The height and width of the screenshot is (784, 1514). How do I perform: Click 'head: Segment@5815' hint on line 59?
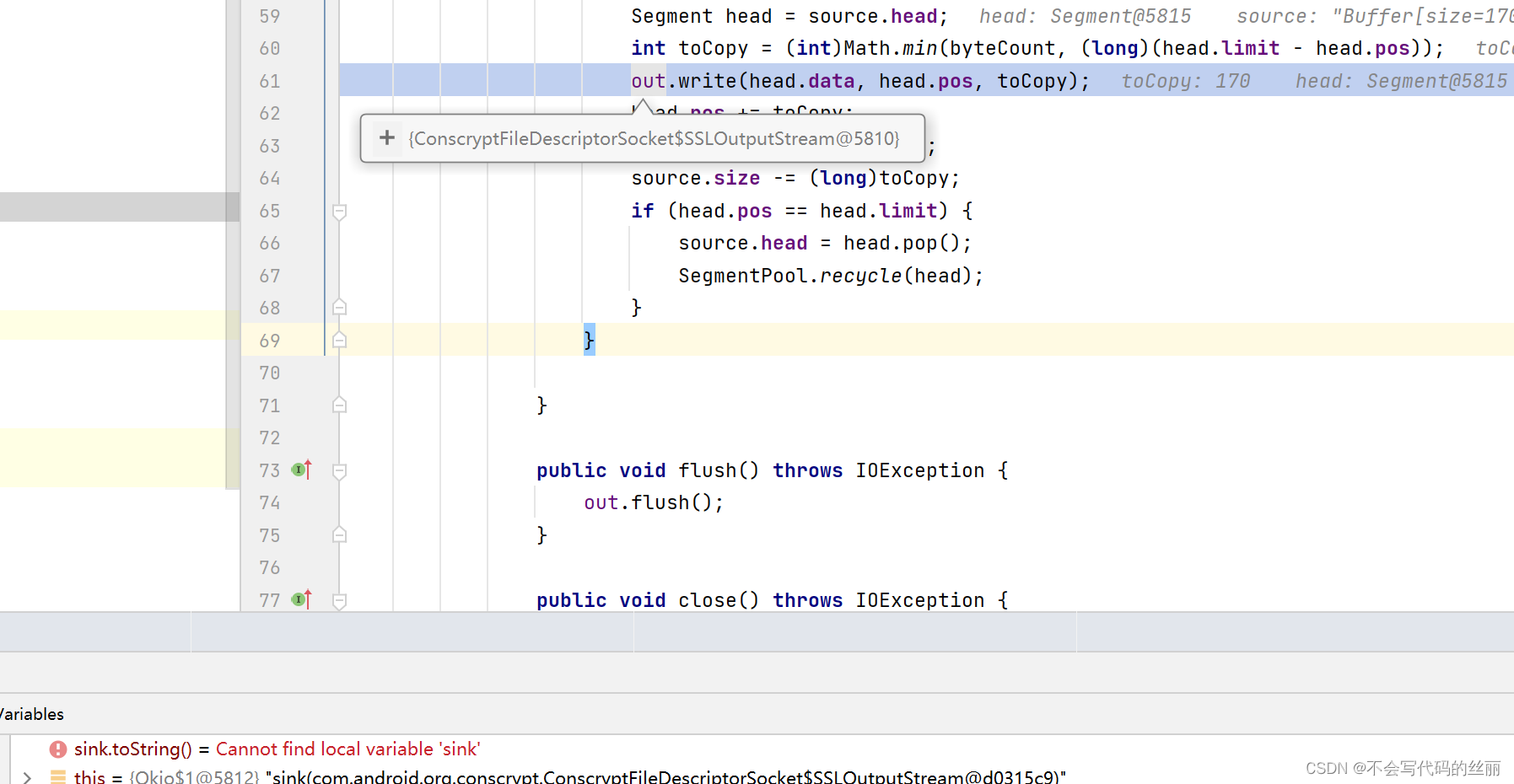[x=1085, y=16]
